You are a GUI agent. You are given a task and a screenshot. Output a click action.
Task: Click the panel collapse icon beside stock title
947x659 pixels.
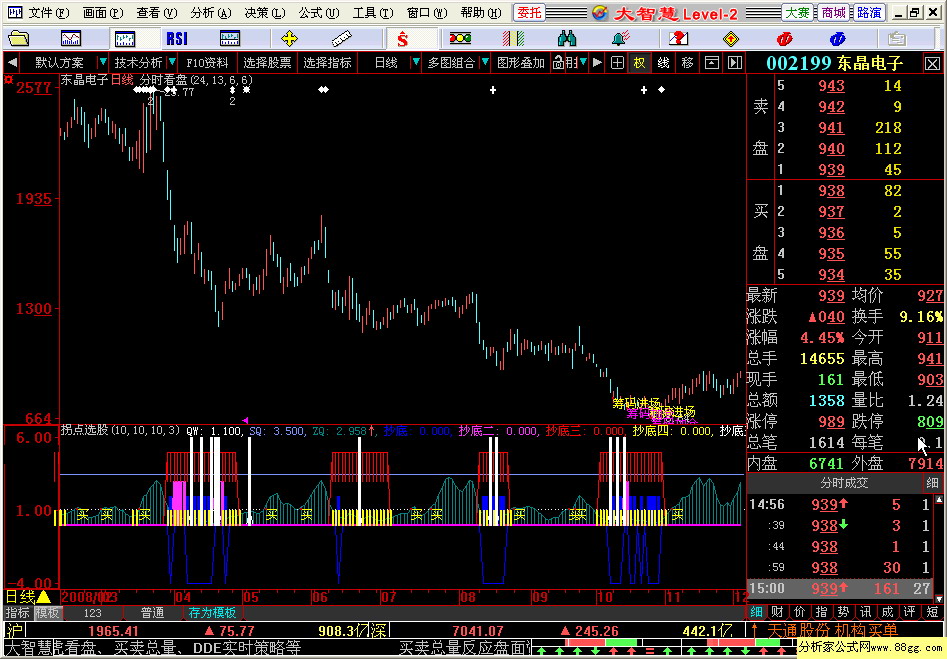click(x=735, y=62)
